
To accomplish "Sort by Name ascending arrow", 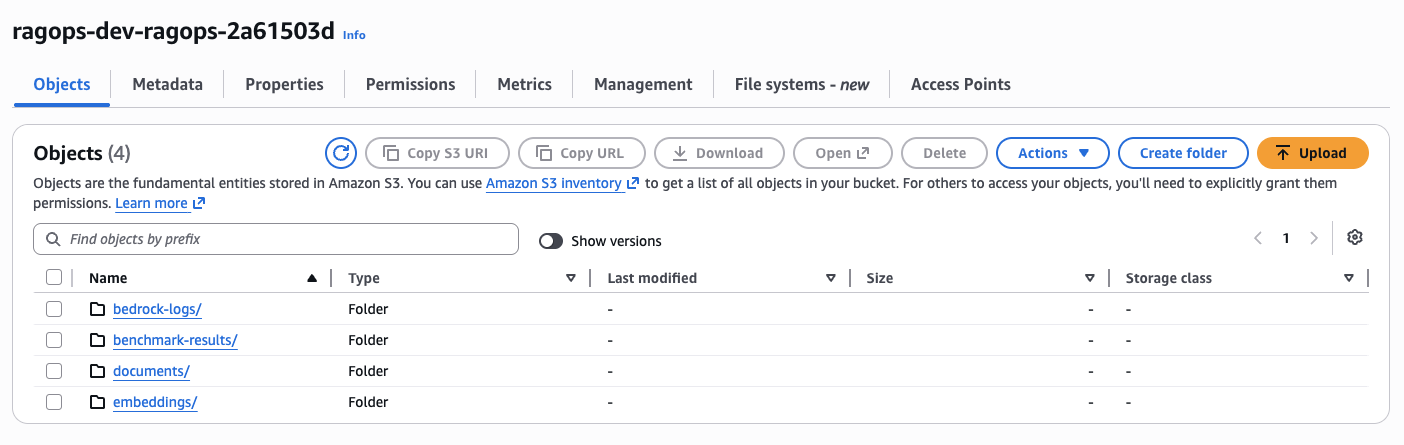I will [x=312, y=278].
